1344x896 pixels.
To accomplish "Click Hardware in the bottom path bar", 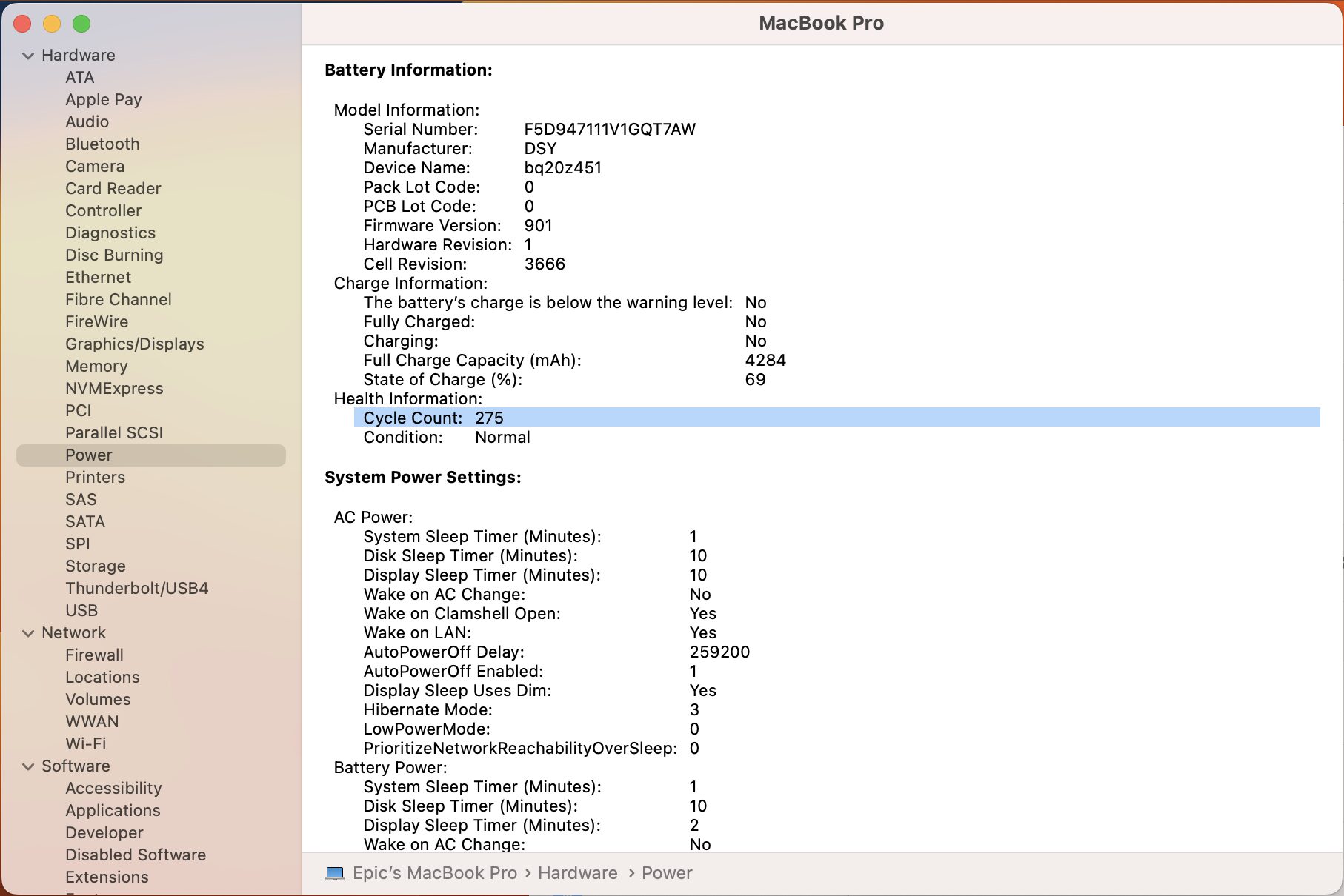I will [x=577, y=874].
